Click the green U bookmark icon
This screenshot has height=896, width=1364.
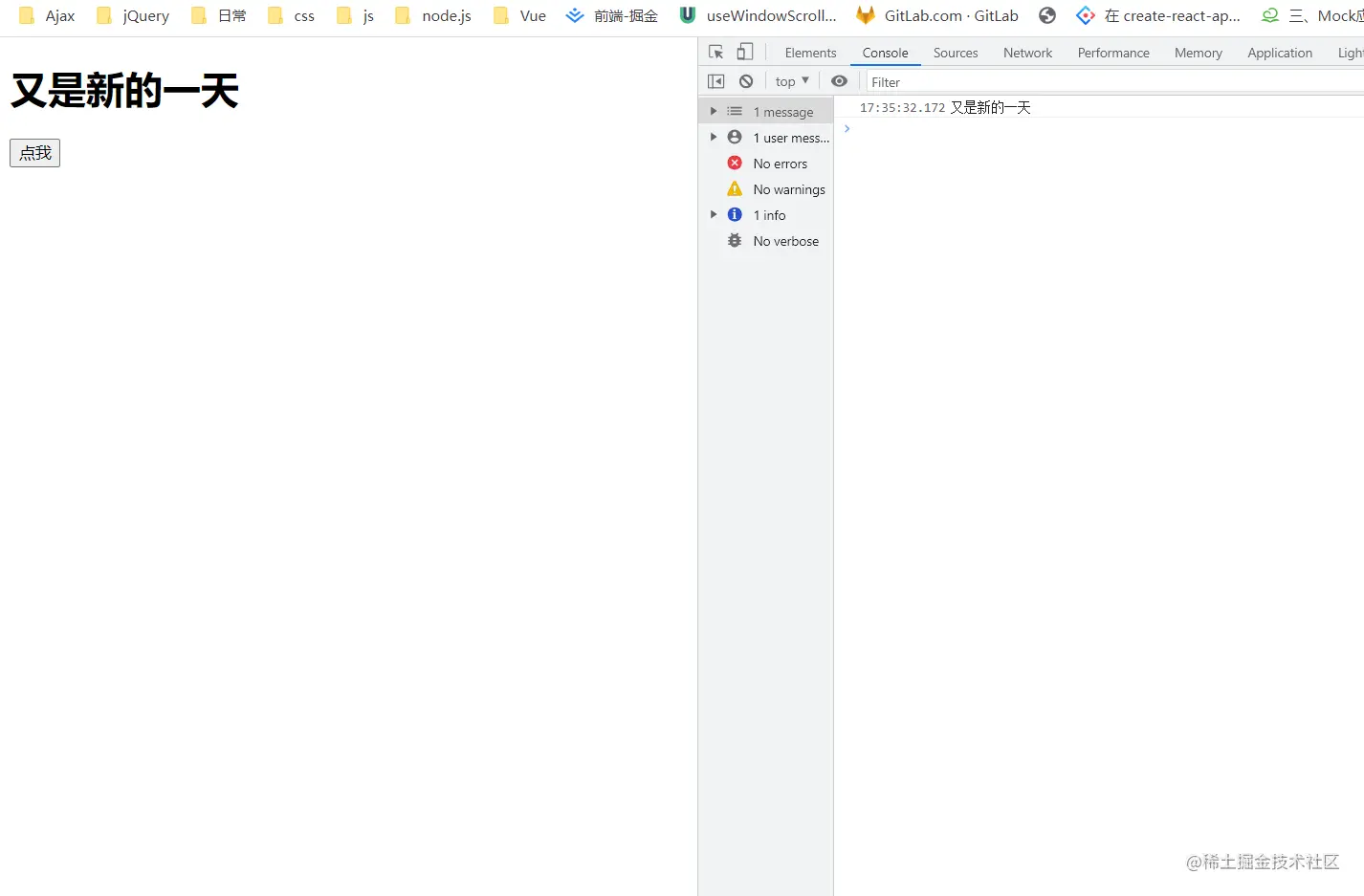coord(688,15)
